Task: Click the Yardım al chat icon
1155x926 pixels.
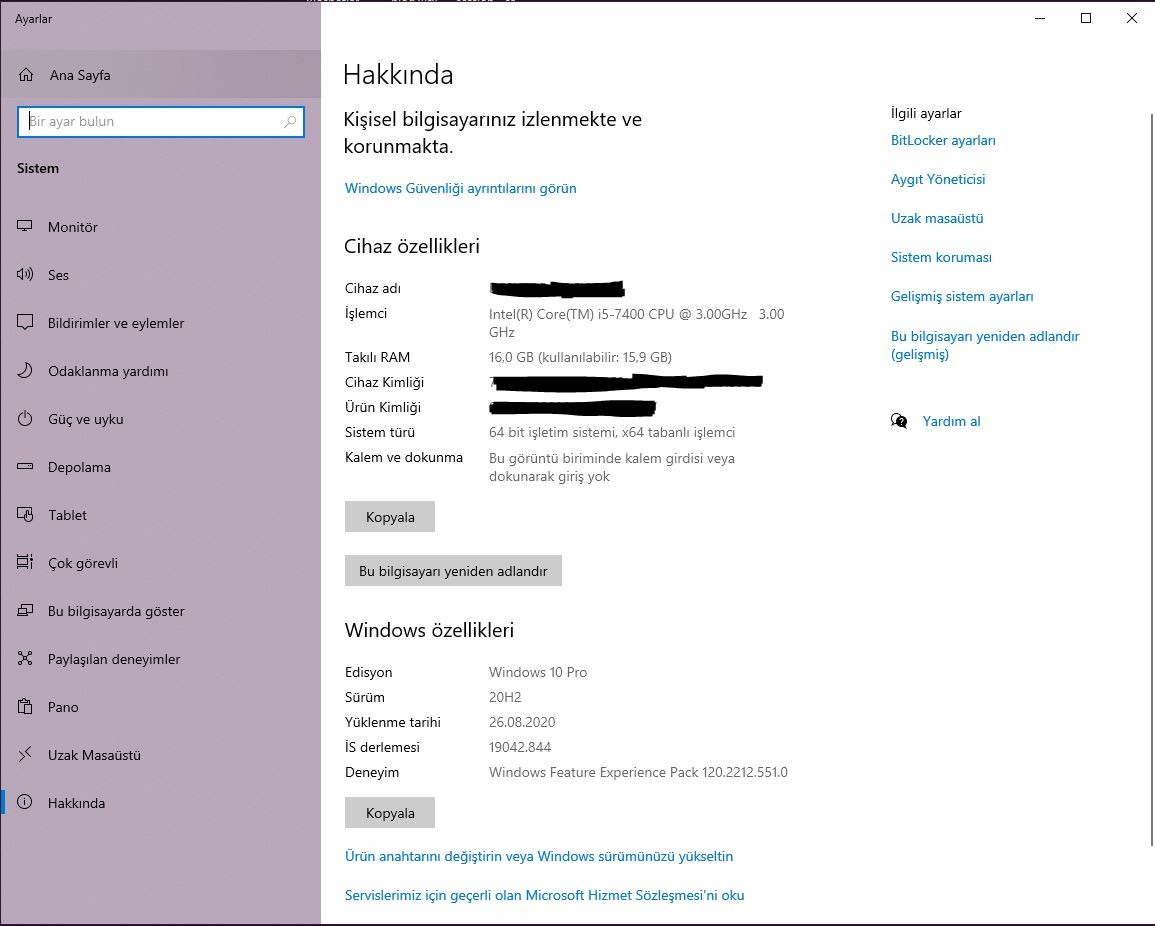Action: coord(899,421)
